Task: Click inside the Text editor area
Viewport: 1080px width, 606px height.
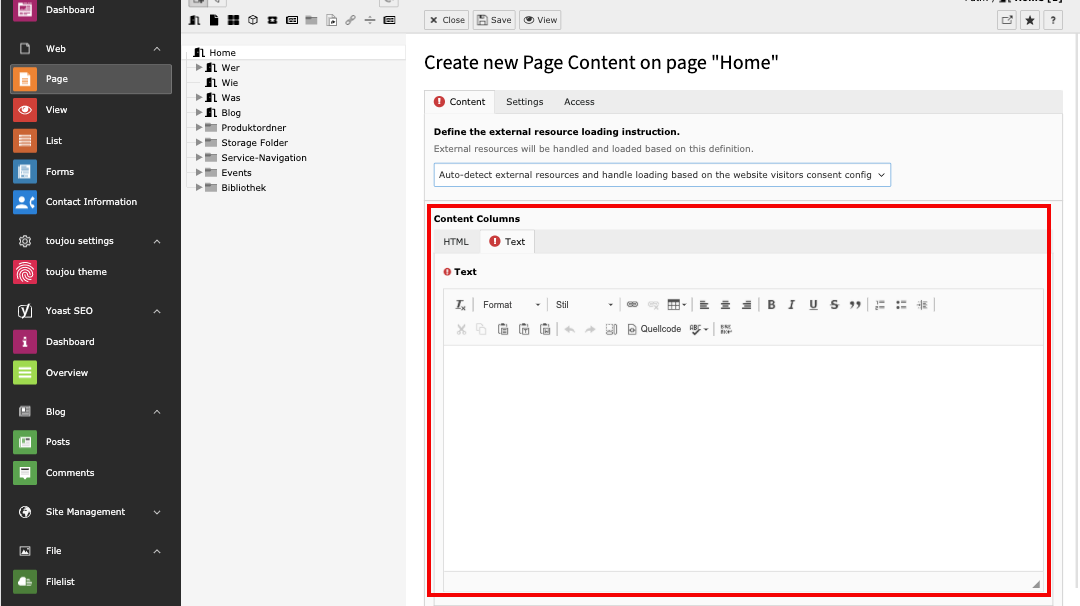Action: [x=742, y=455]
